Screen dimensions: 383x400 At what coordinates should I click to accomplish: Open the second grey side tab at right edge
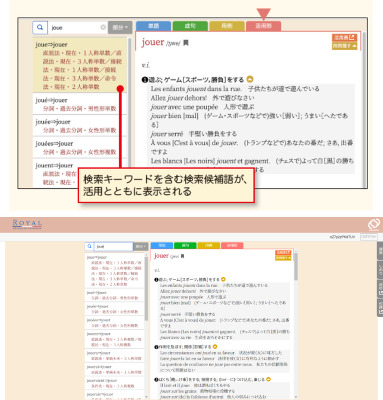click(380, 269)
